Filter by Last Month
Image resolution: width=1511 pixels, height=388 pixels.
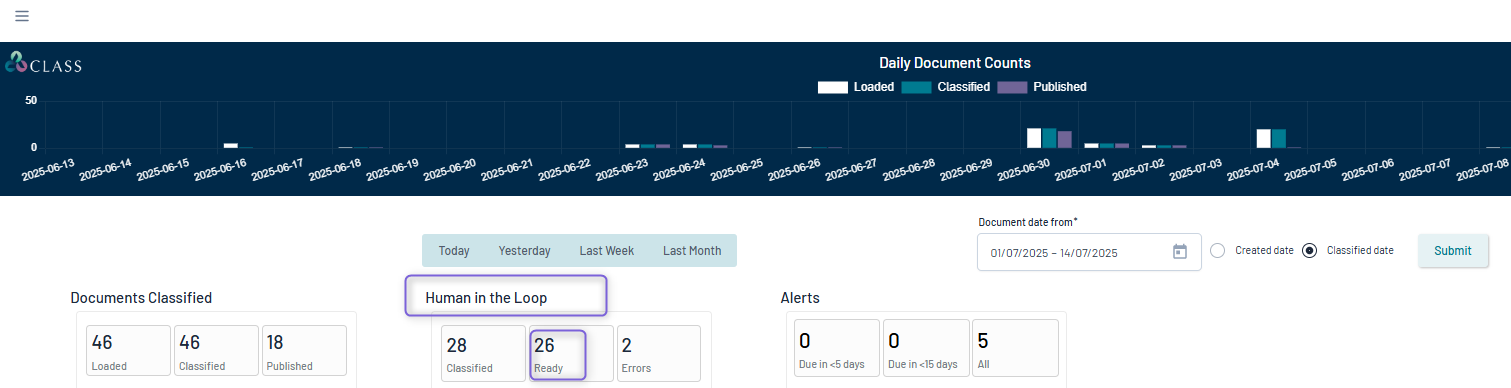(691, 251)
